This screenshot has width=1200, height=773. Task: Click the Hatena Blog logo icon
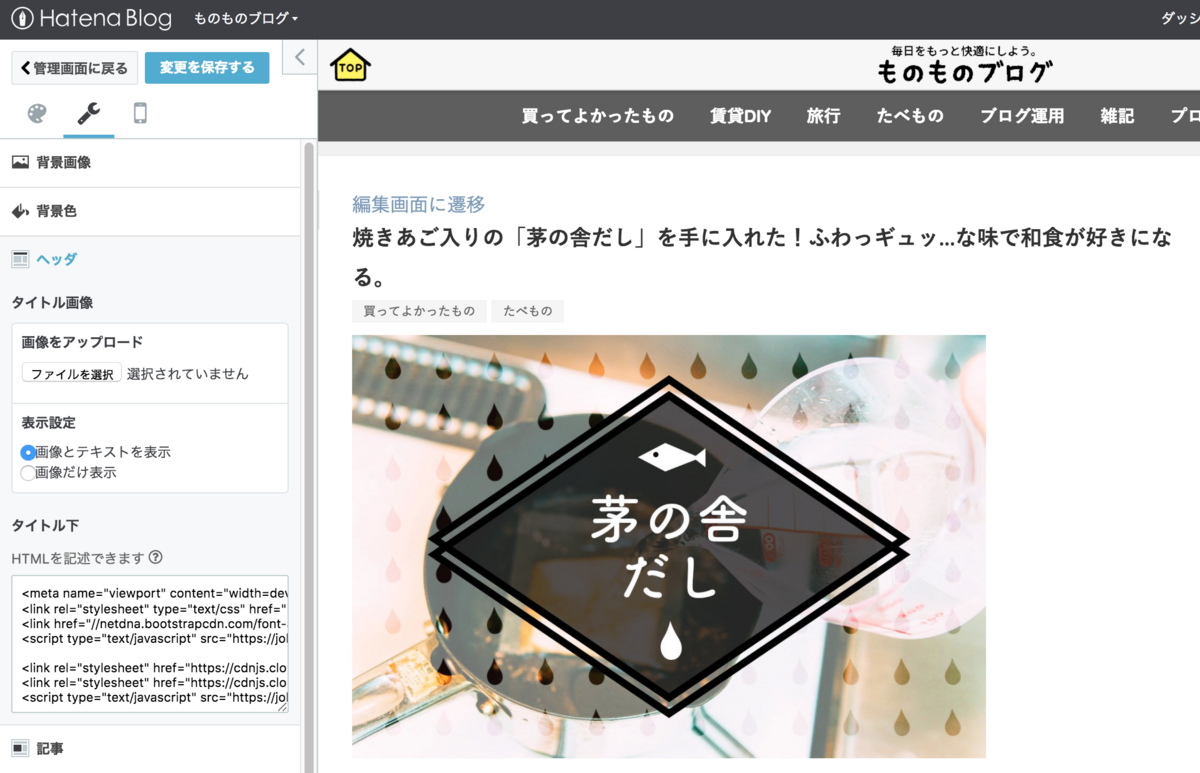[22, 19]
